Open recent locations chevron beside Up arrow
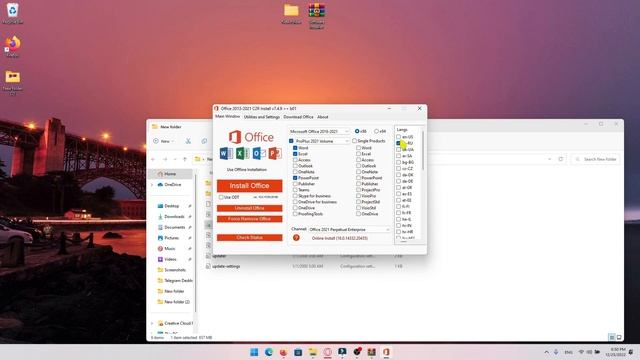 175,159
